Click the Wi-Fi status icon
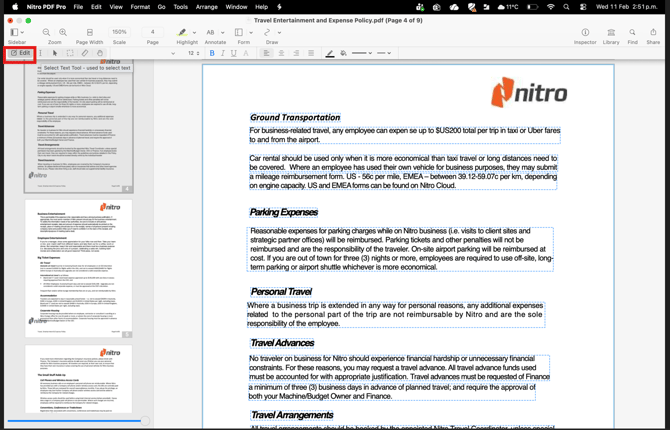670x430 pixels. click(551, 7)
